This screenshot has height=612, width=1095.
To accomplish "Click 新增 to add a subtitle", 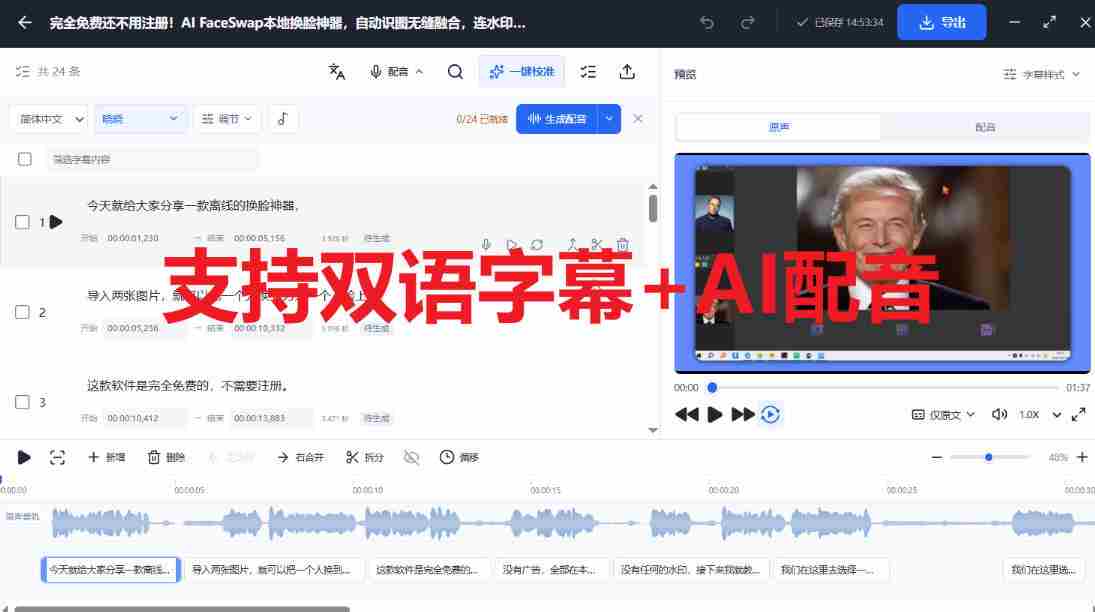I will coord(106,458).
